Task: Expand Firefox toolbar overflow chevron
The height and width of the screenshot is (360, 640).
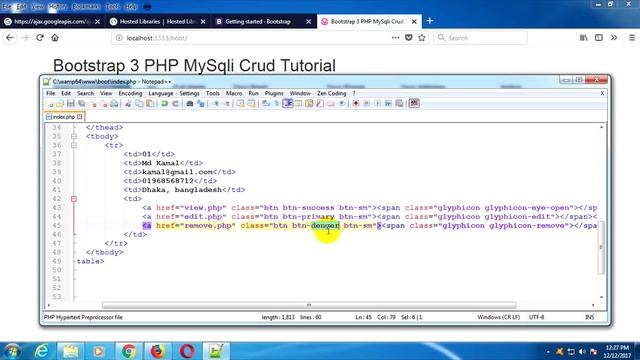Action: click(x=614, y=38)
